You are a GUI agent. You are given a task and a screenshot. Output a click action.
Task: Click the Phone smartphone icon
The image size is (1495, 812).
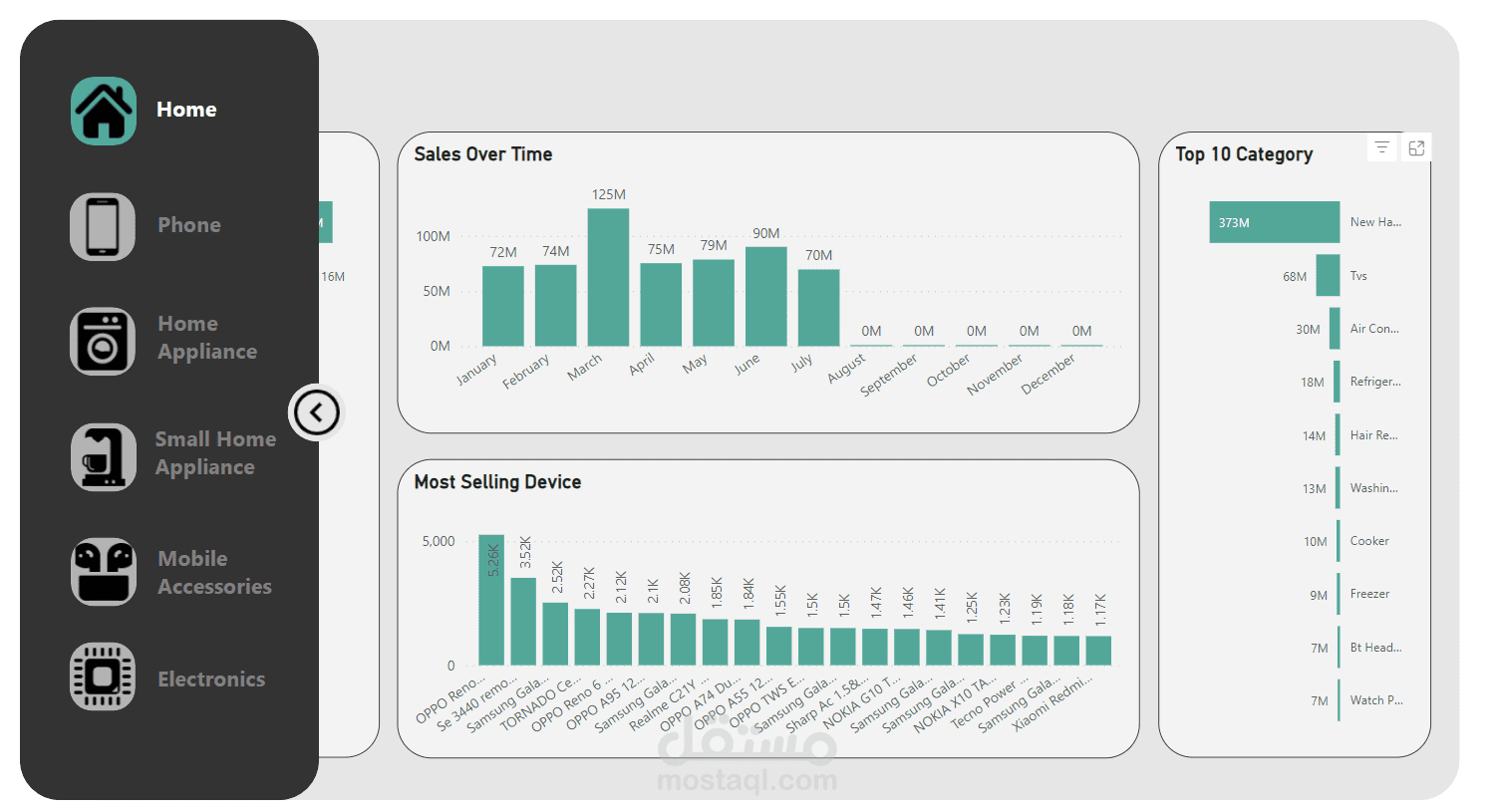[x=103, y=226]
